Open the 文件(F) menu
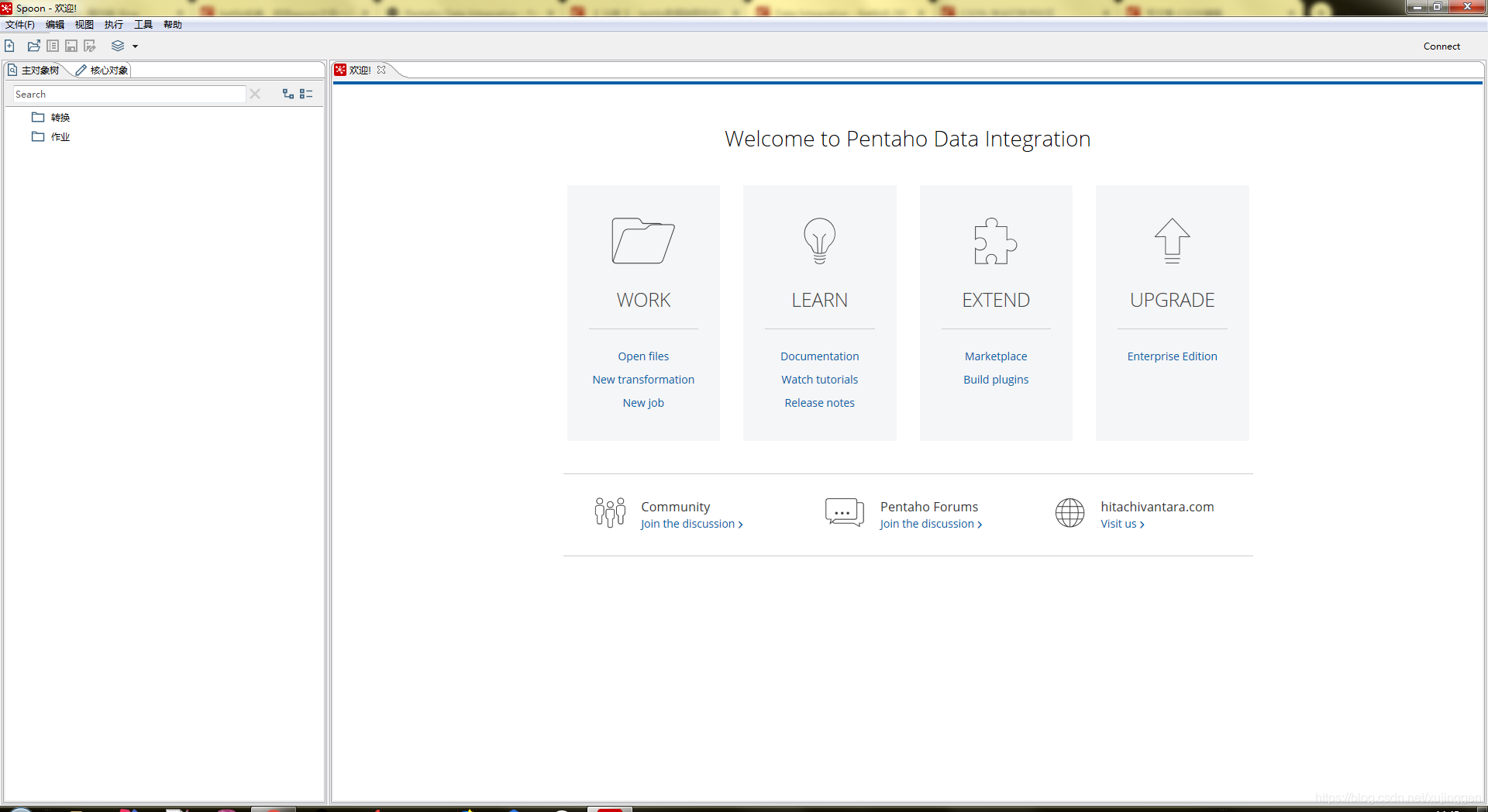This screenshot has height=812, width=1488. [20, 25]
